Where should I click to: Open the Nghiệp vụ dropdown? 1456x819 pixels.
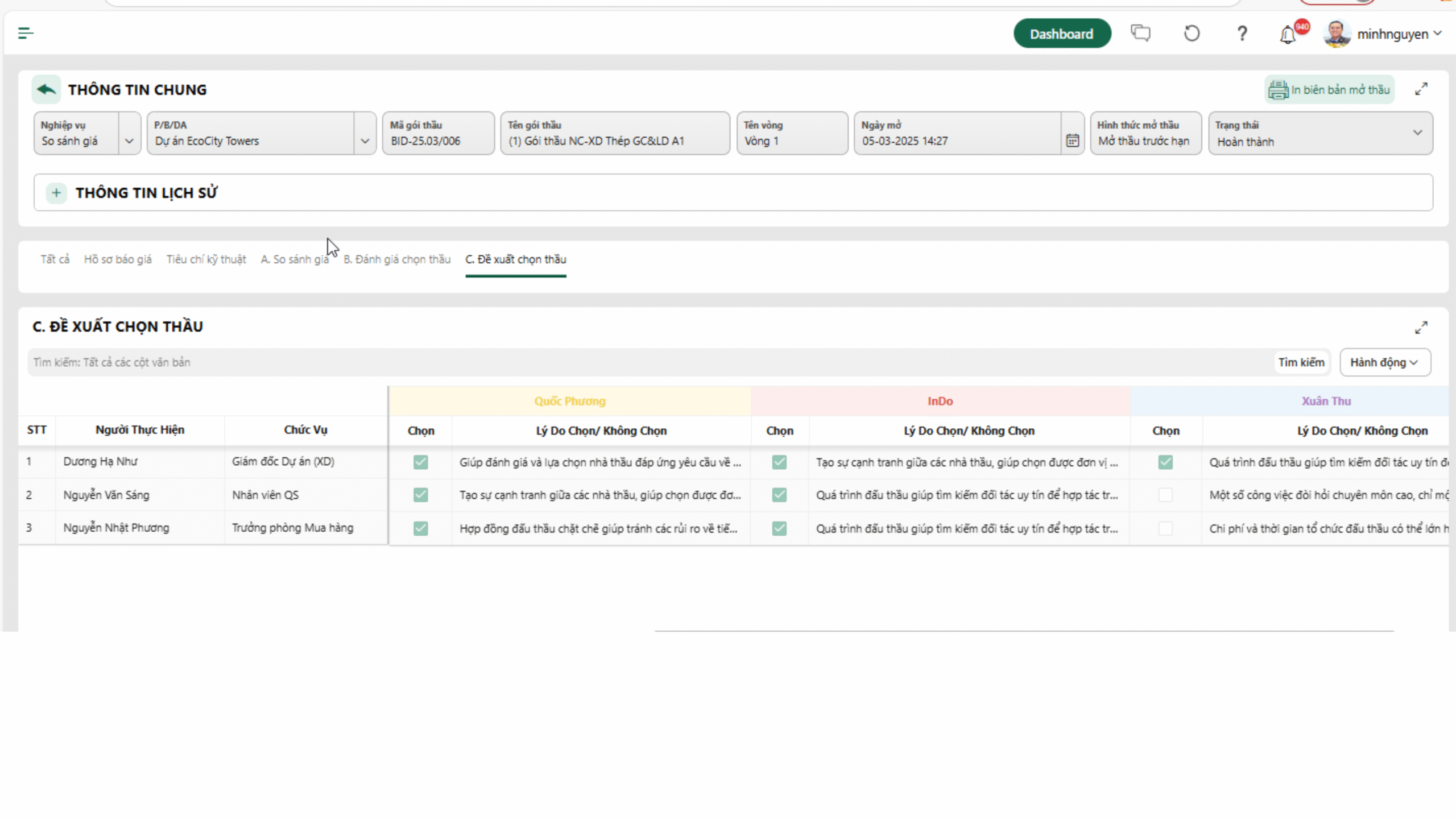tap(129, 140)
